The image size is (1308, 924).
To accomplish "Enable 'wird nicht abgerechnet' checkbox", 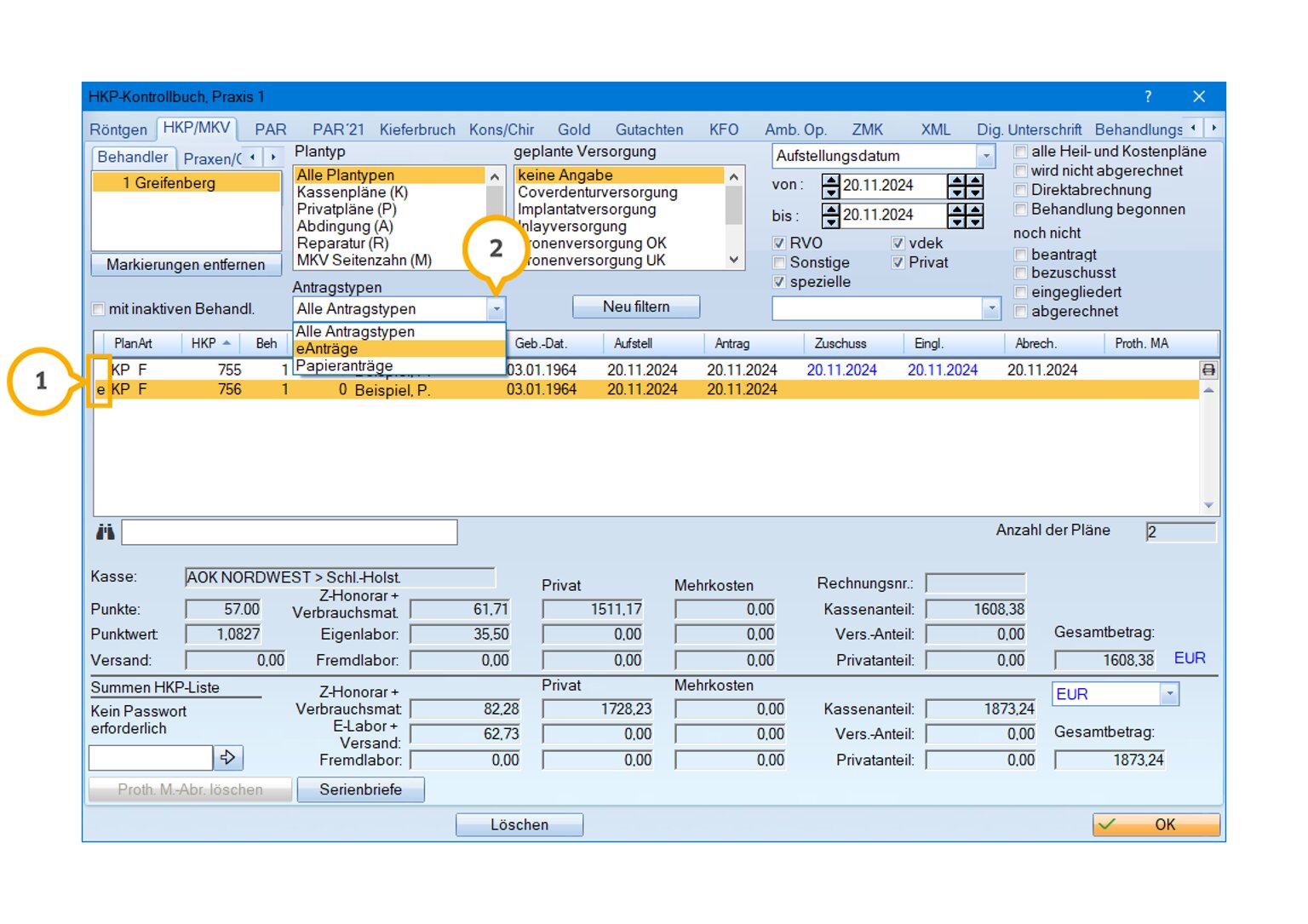I will [1020, 171].
